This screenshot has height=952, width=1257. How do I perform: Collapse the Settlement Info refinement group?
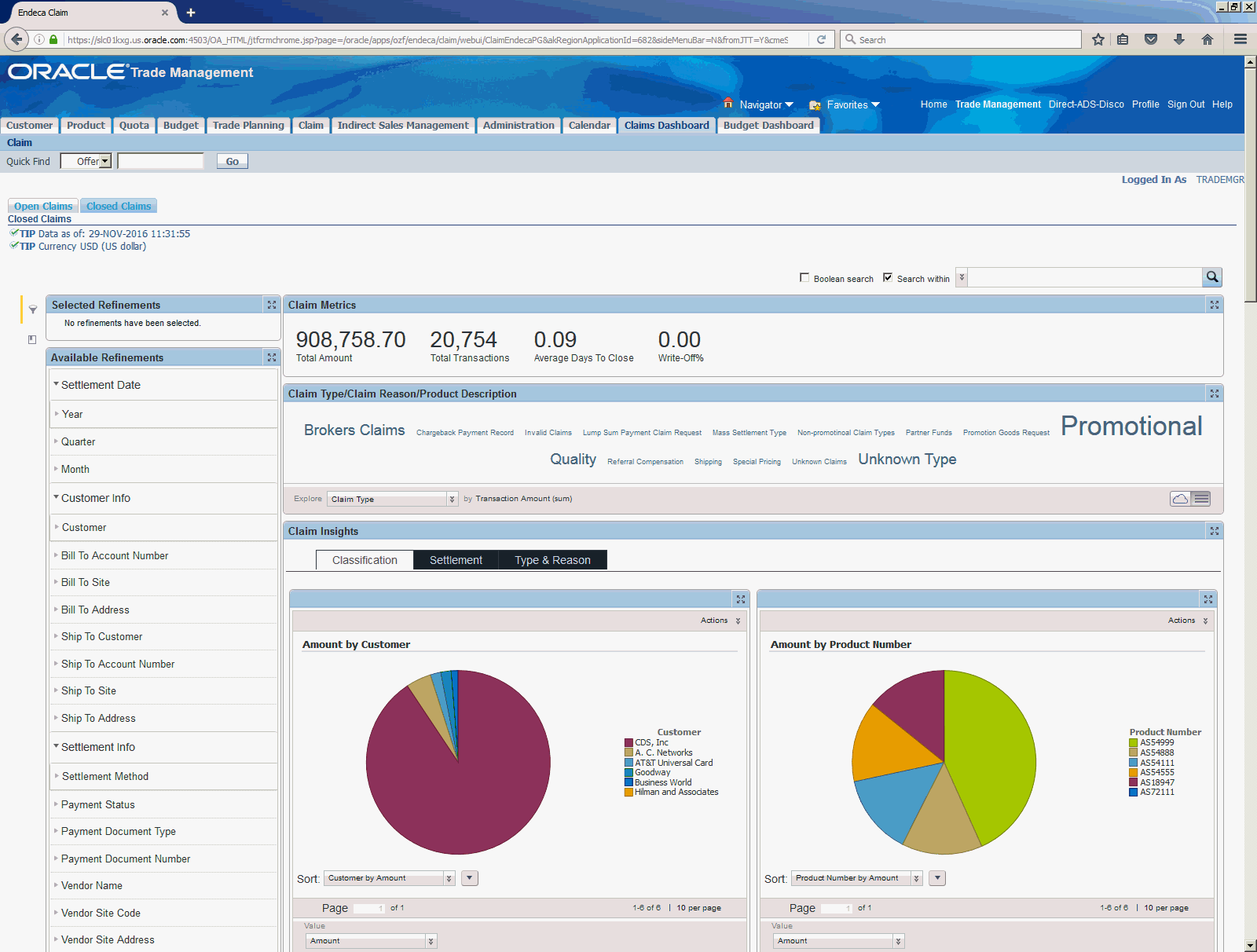pos(57,746)
